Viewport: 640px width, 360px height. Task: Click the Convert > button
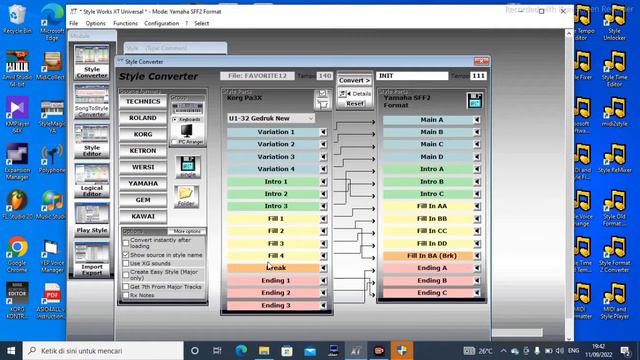tap(354, 80)
